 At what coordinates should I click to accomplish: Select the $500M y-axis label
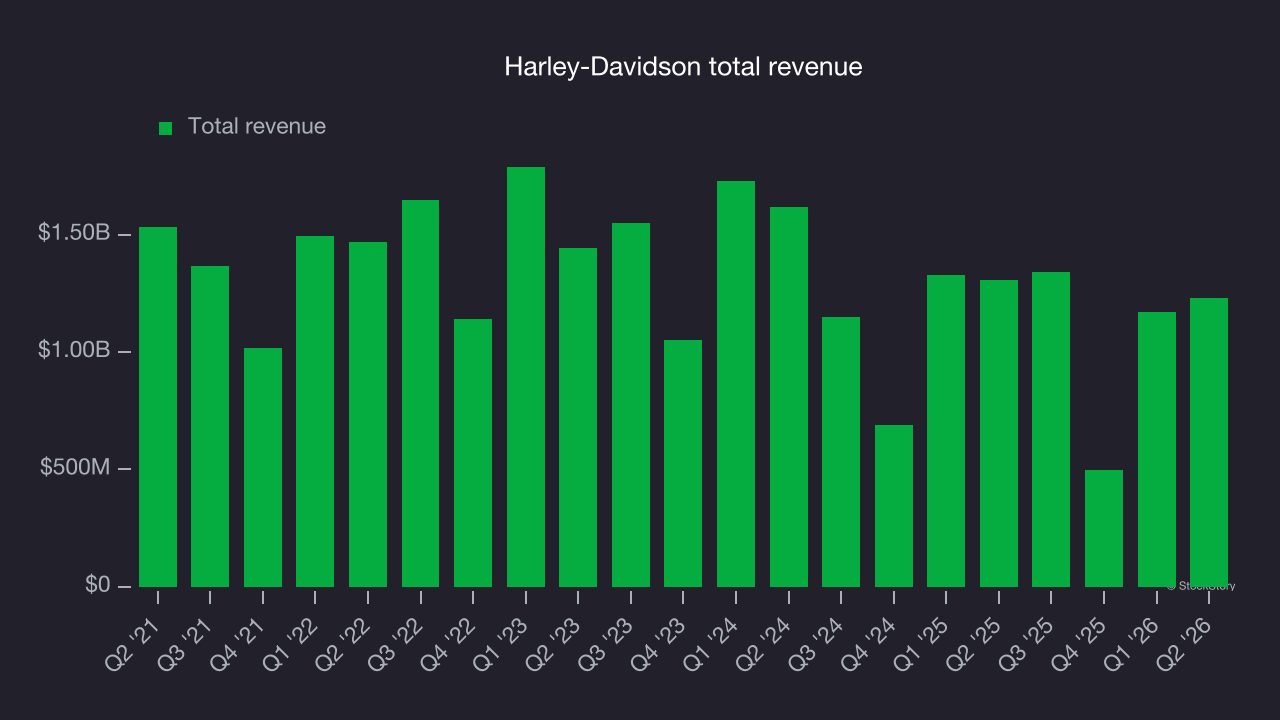pos(75,468)
